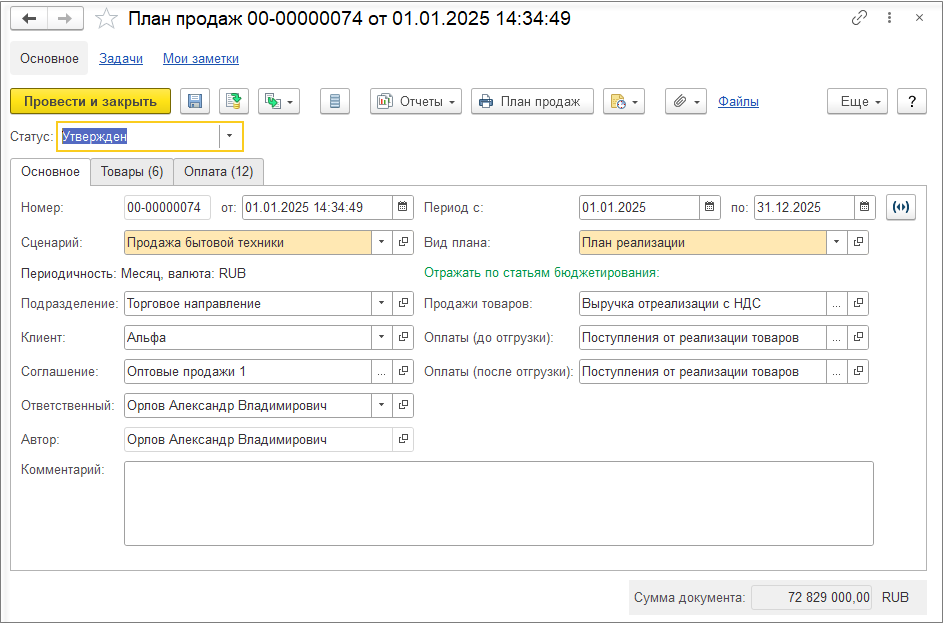Print via План продаж button
943x623 pixels.
click(x=532, y=102)
